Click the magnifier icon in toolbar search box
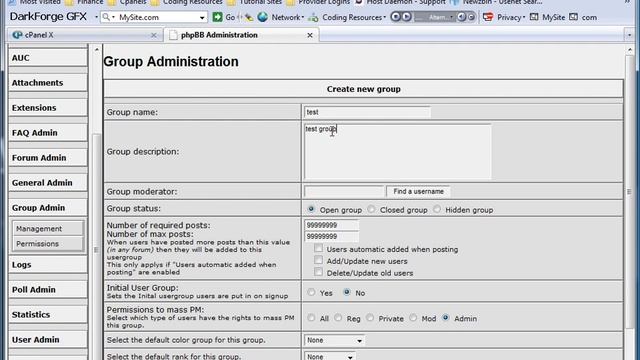The image size is (640, 360). [106, 17]
